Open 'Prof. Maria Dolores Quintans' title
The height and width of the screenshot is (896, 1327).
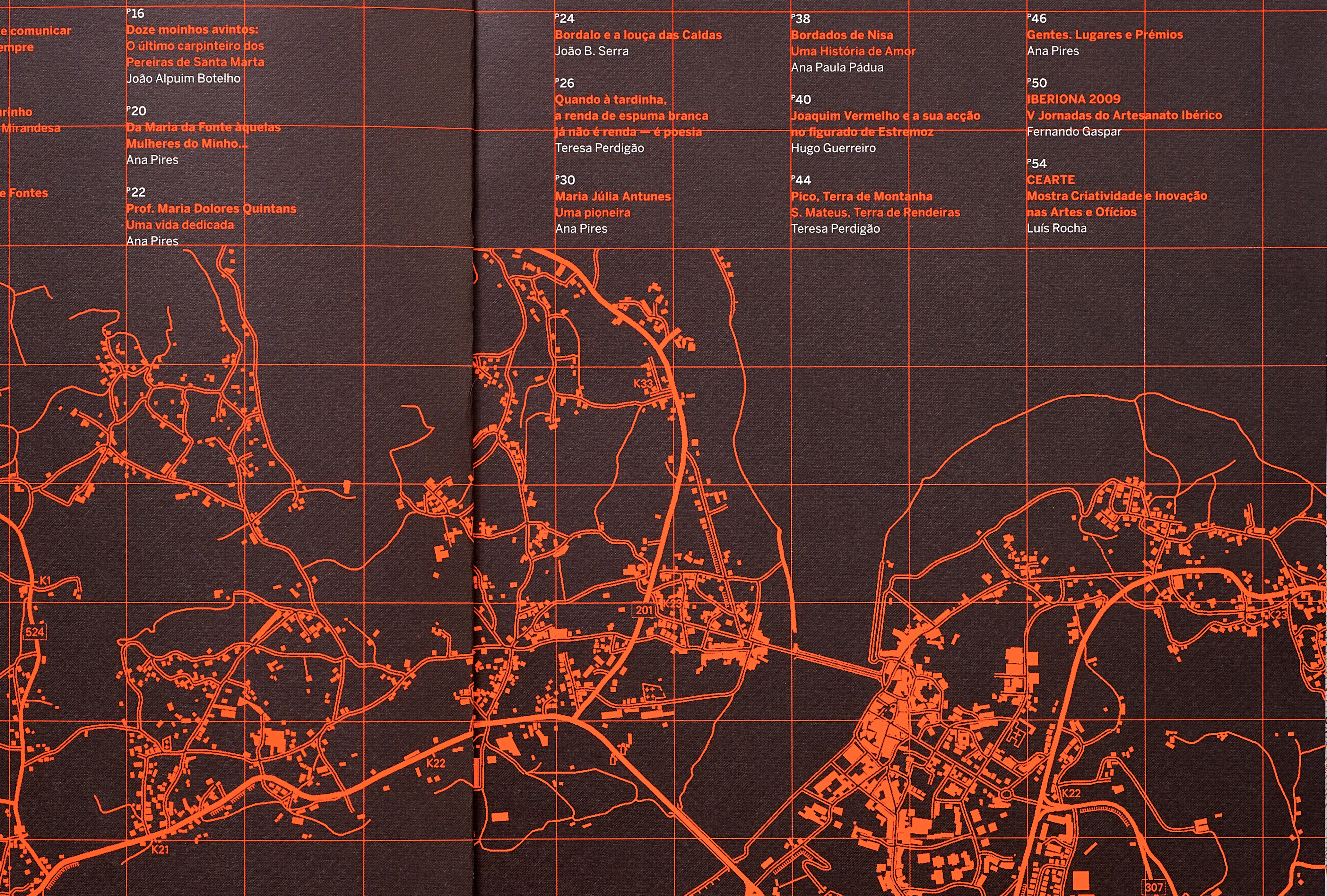[x=211, y=208]
